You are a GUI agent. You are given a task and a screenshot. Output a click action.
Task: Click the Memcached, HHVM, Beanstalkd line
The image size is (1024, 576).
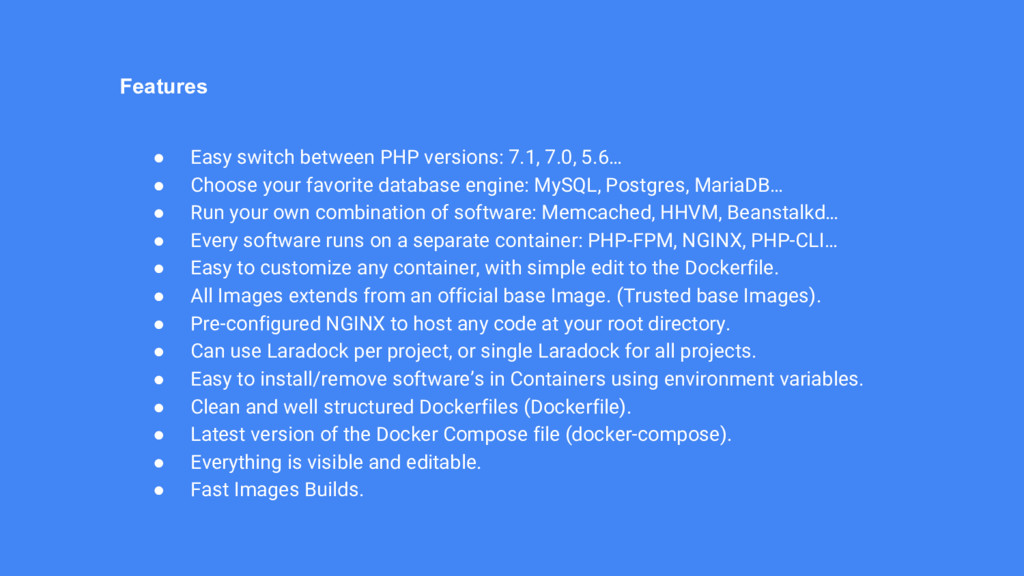514,213
